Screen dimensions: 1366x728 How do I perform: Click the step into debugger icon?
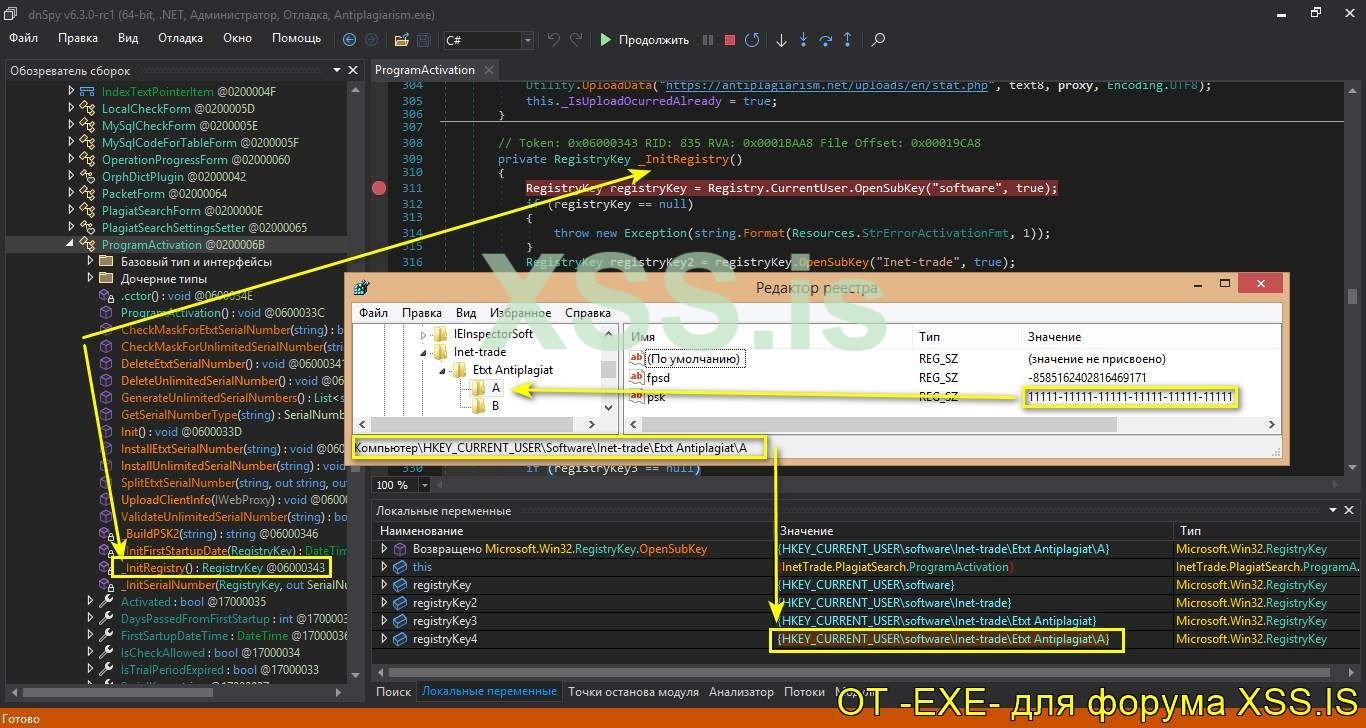(804, 40)
